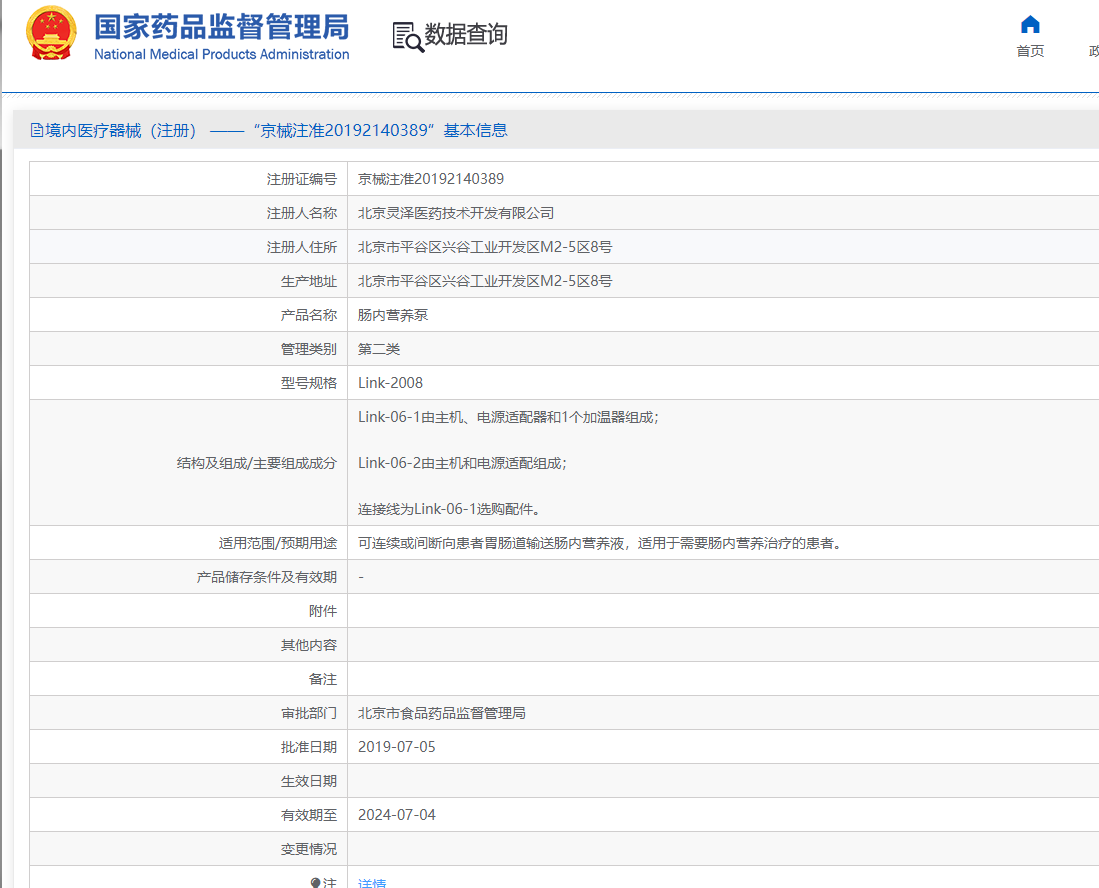Click the 境内医疗器械（注册）基本信息 header
Viewport: 1099px width, 888px height.
(x=269, y=130)
